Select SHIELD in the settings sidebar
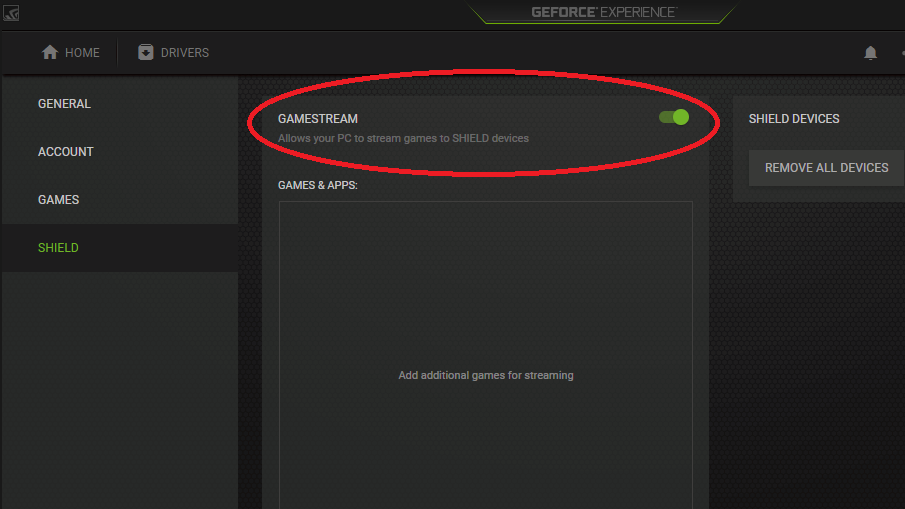Image resolution: width=905 pixels, height=509 pixels. click(58, 248)
